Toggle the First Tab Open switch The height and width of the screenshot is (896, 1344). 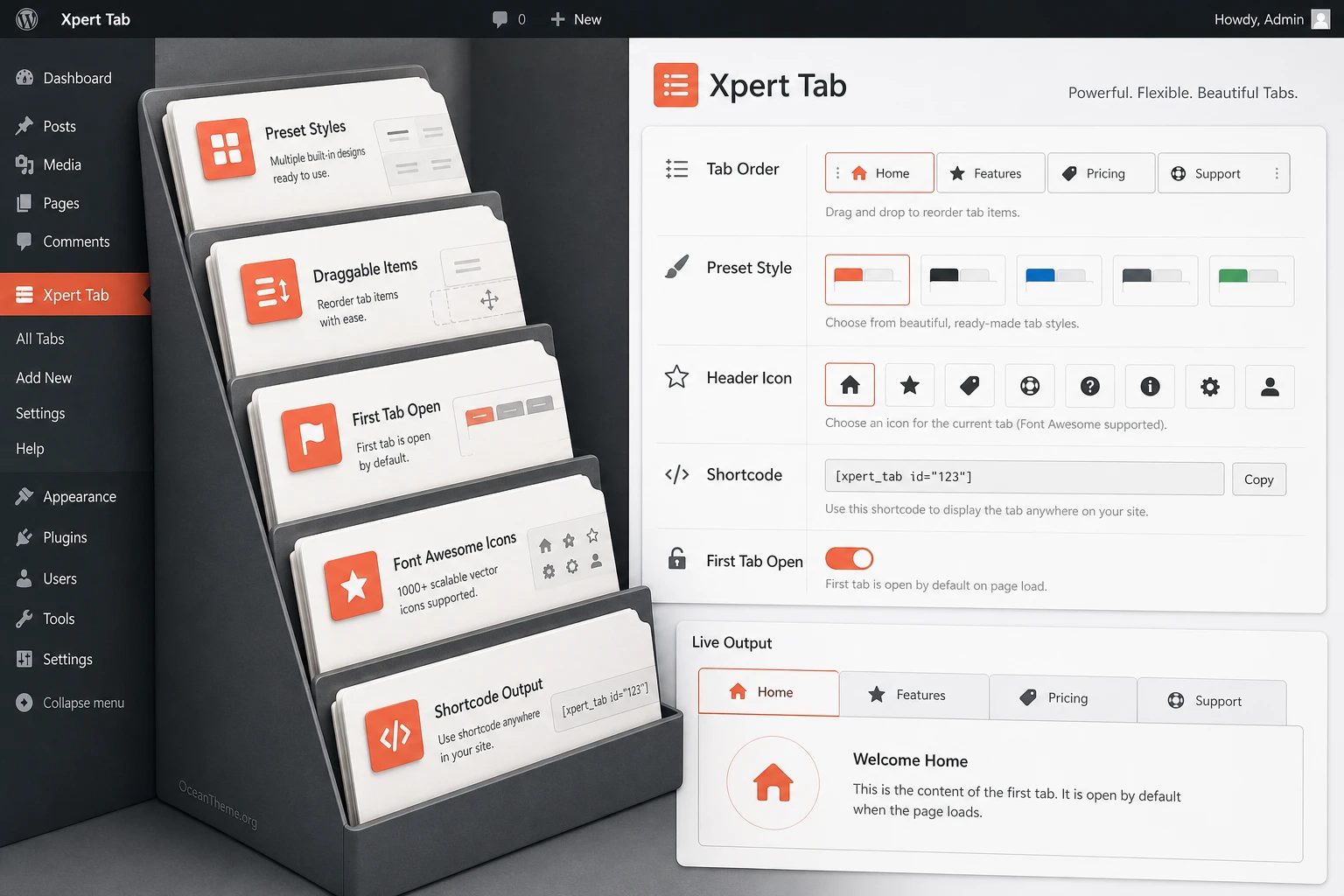click(850, 558)
